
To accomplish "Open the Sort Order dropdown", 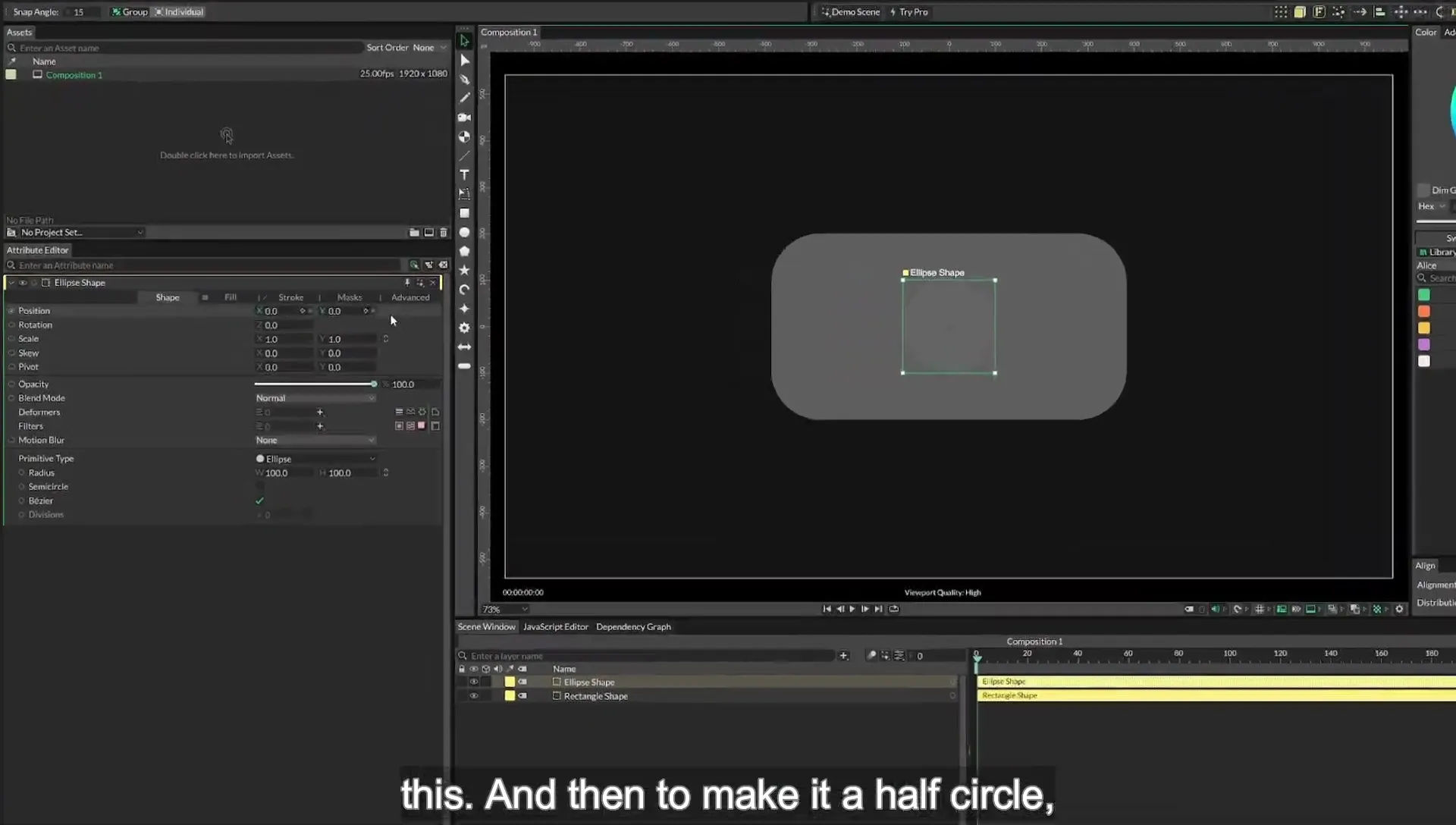I will (429, 48).
